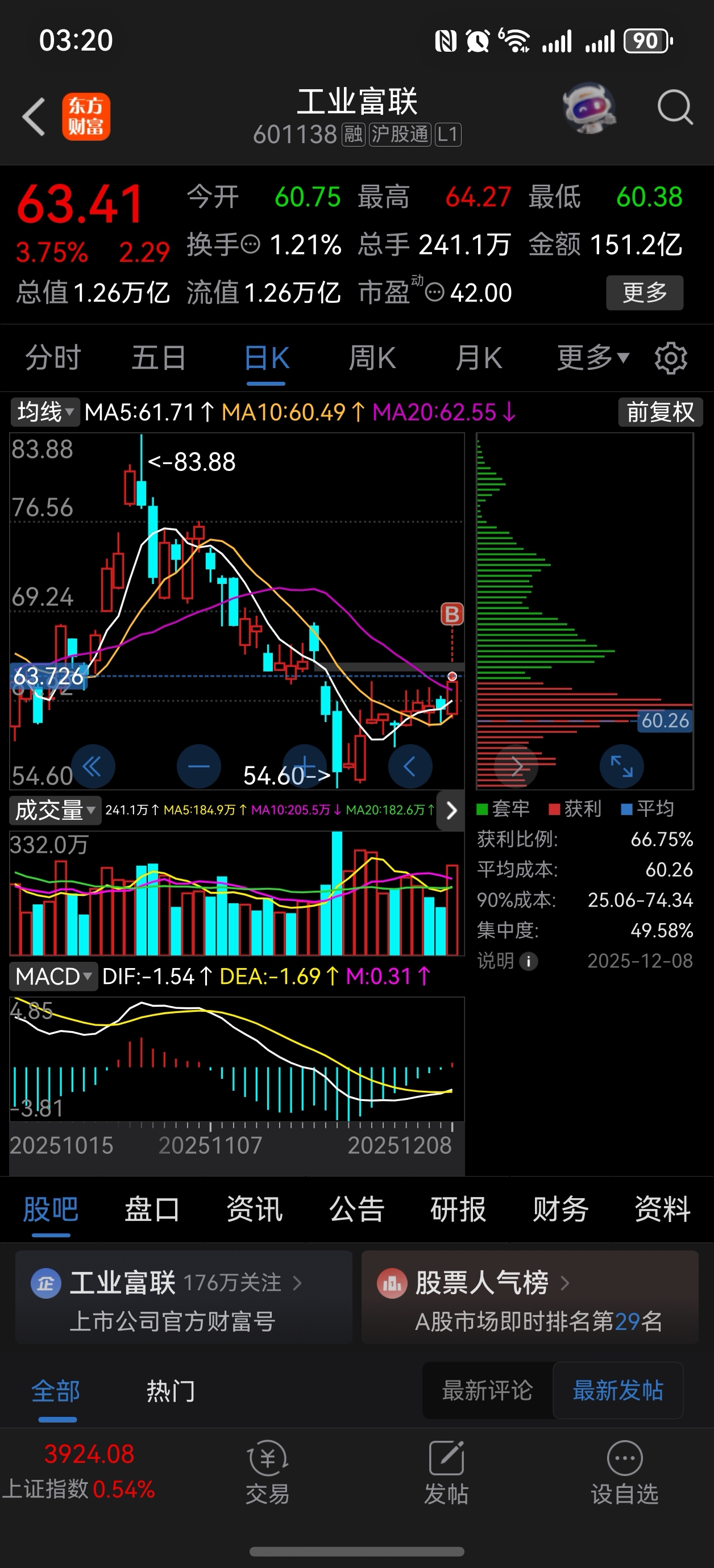
Task: Tap the 套牢 green legend swatch
Action: point(482,809)
